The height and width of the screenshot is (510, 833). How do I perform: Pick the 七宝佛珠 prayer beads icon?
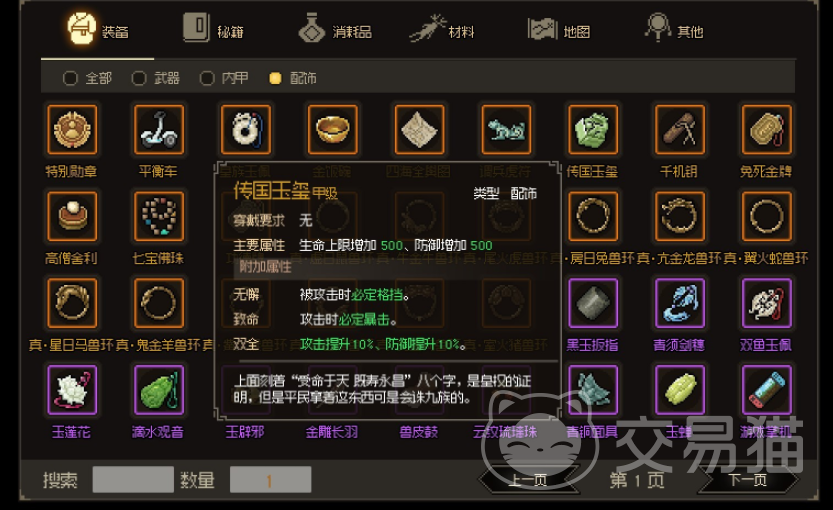click(159, 216)
